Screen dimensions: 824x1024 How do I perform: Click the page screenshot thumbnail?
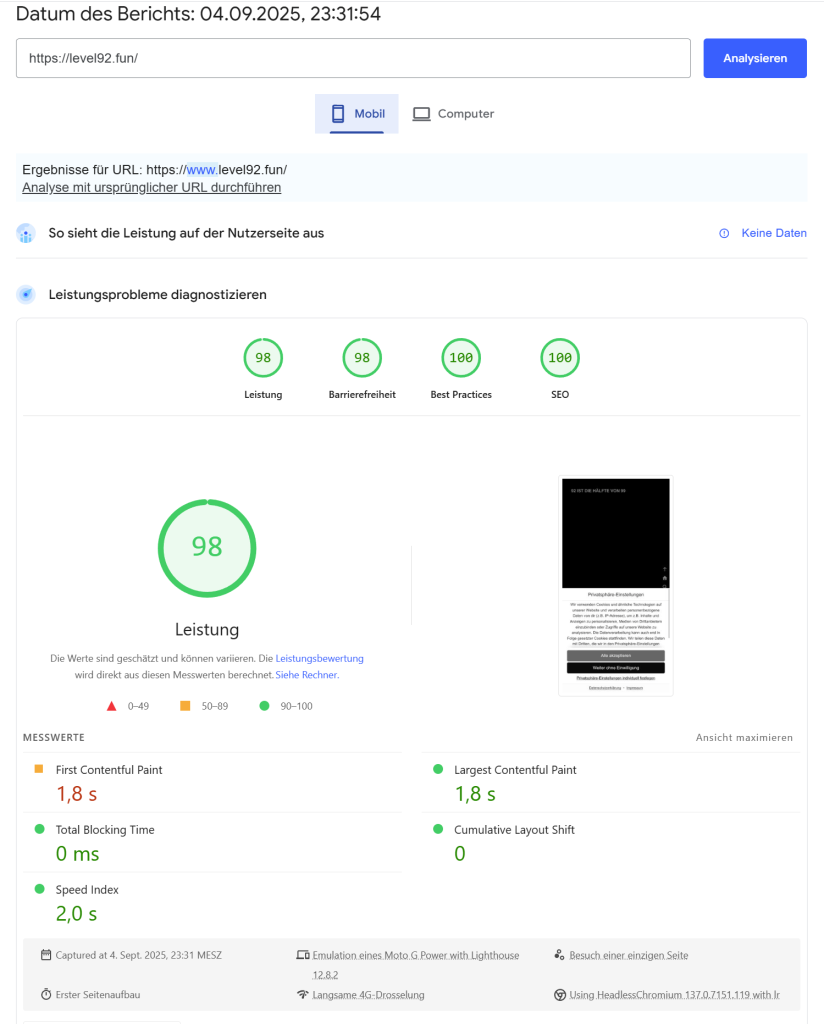pos(616,586)
